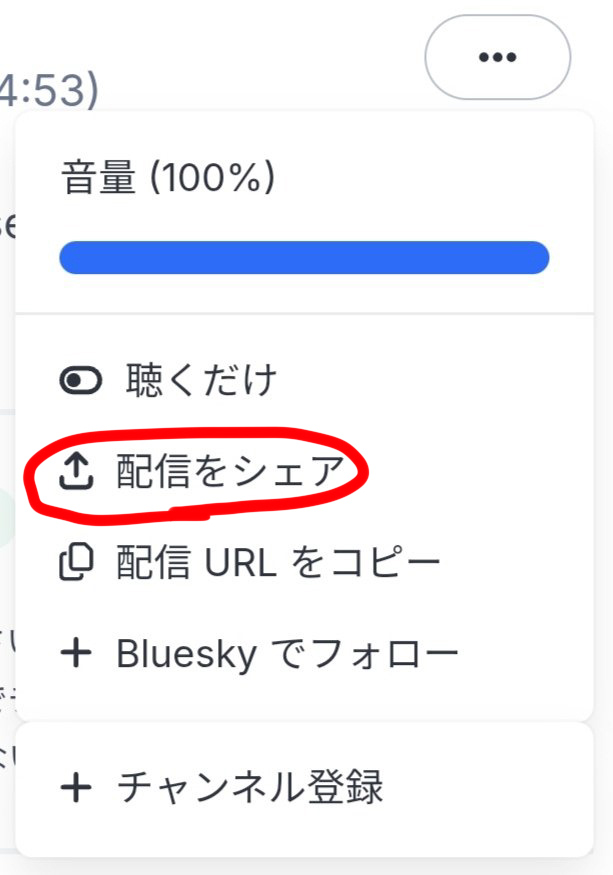The image size is (613, 875).
Task: Open the three-dots more options button
Action: pyautogui.click(x=497, y=57)
